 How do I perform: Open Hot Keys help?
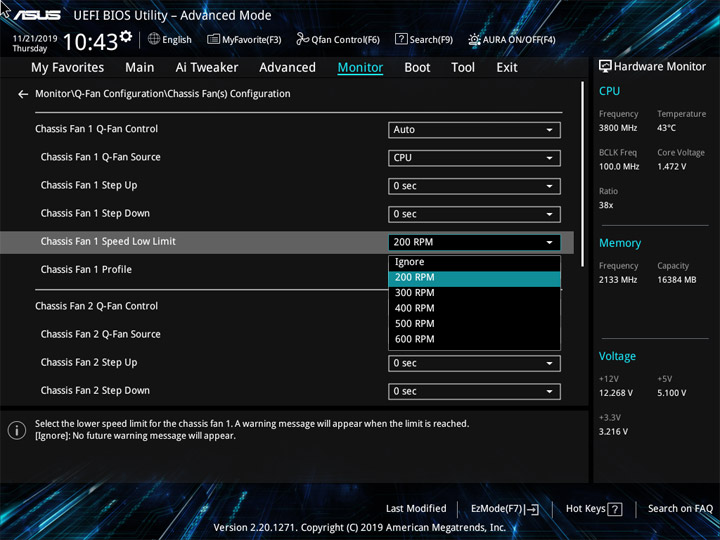pyautogui.click(x=594, y=509)
